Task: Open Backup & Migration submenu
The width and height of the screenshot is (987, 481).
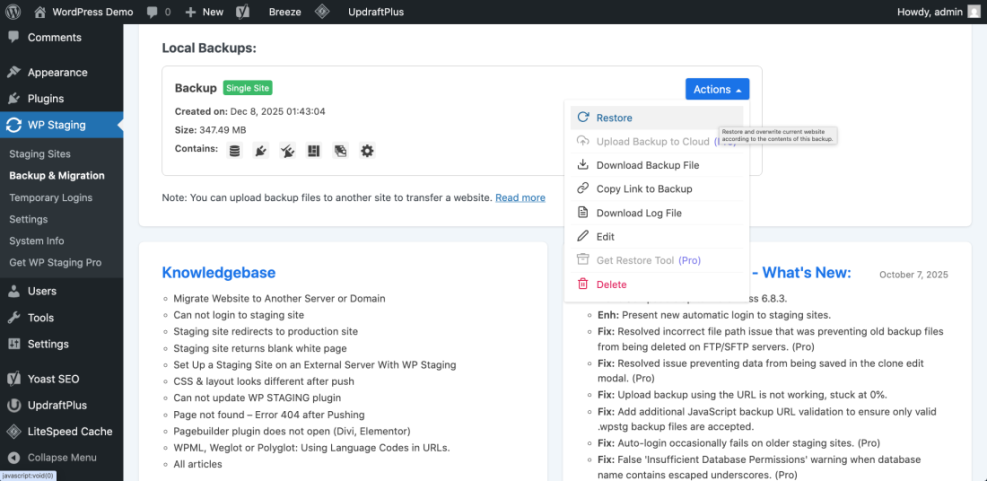Action: coord(57,176)
